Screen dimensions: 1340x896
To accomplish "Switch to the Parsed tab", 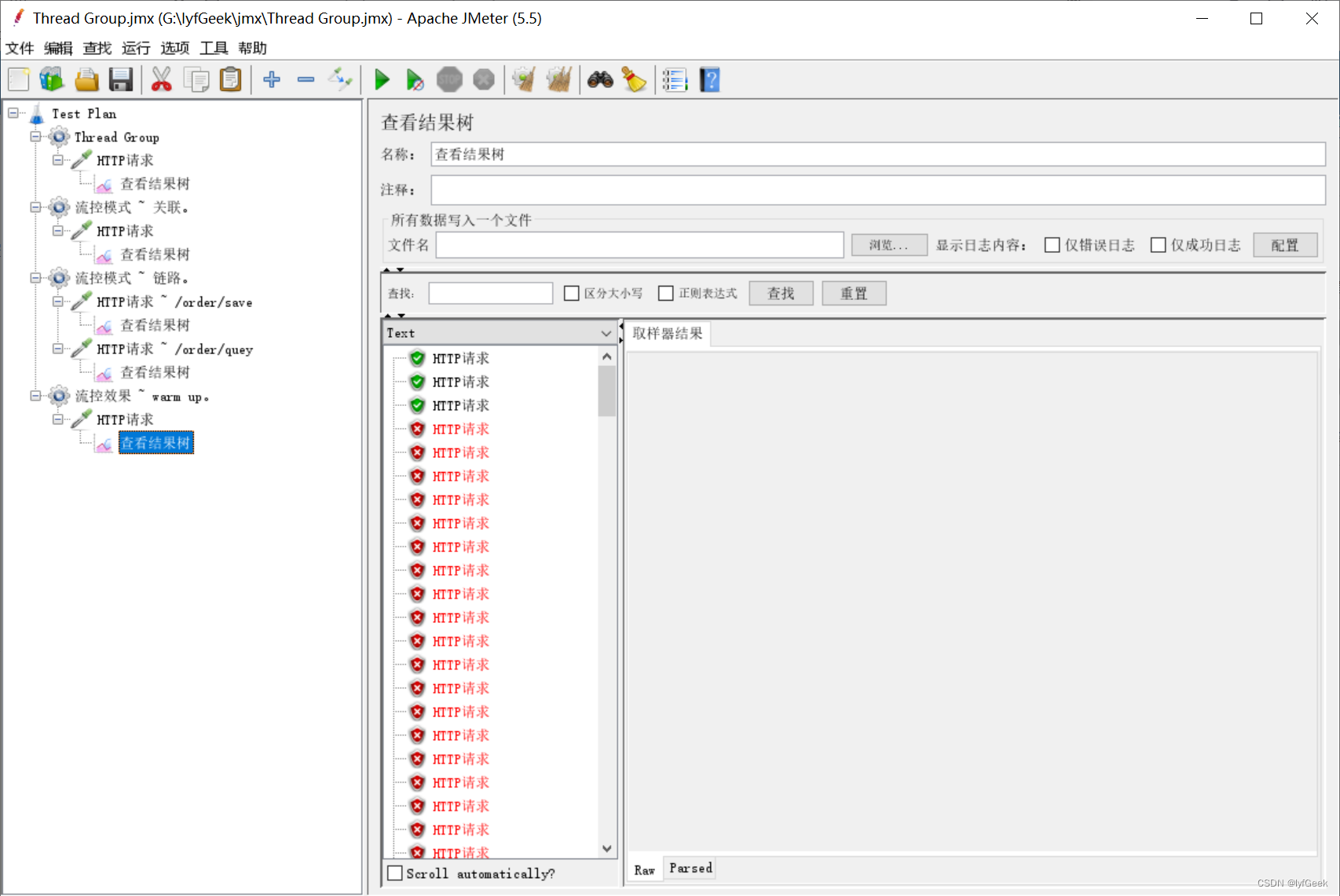I will click(x=691, y=868).
